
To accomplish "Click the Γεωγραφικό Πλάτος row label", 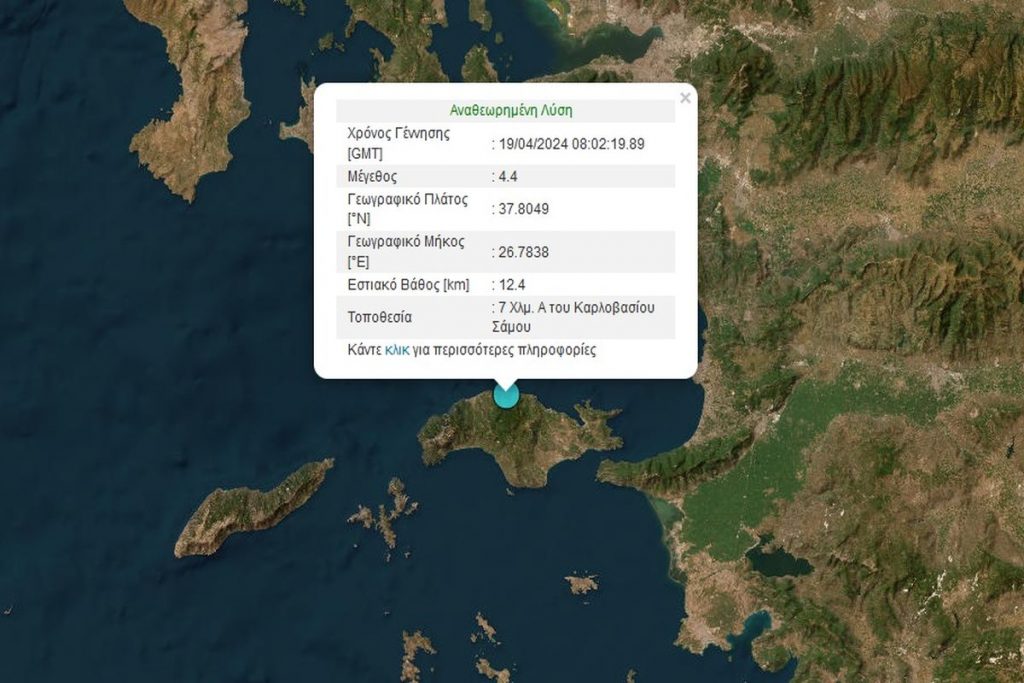I will click(x=406, y=209).
